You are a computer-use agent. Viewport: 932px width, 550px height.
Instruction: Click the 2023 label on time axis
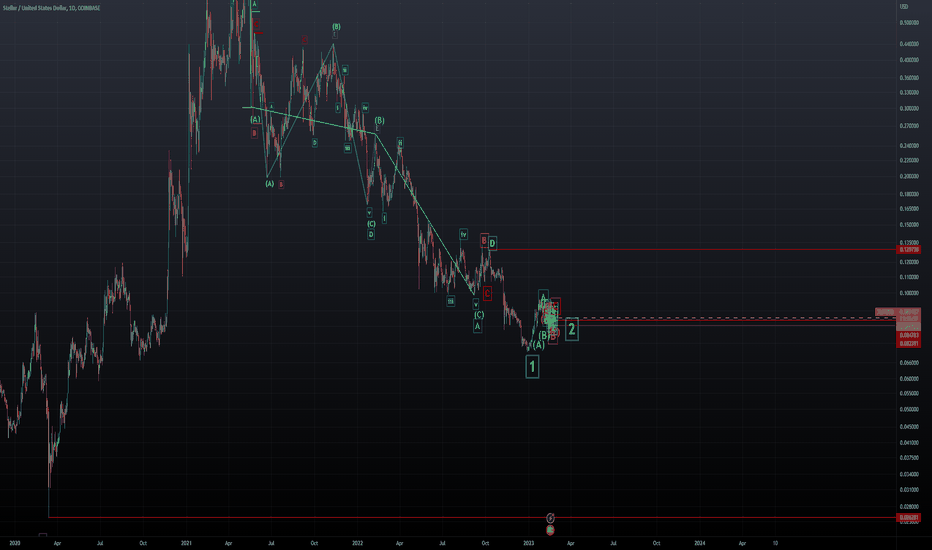click(528, 543)
